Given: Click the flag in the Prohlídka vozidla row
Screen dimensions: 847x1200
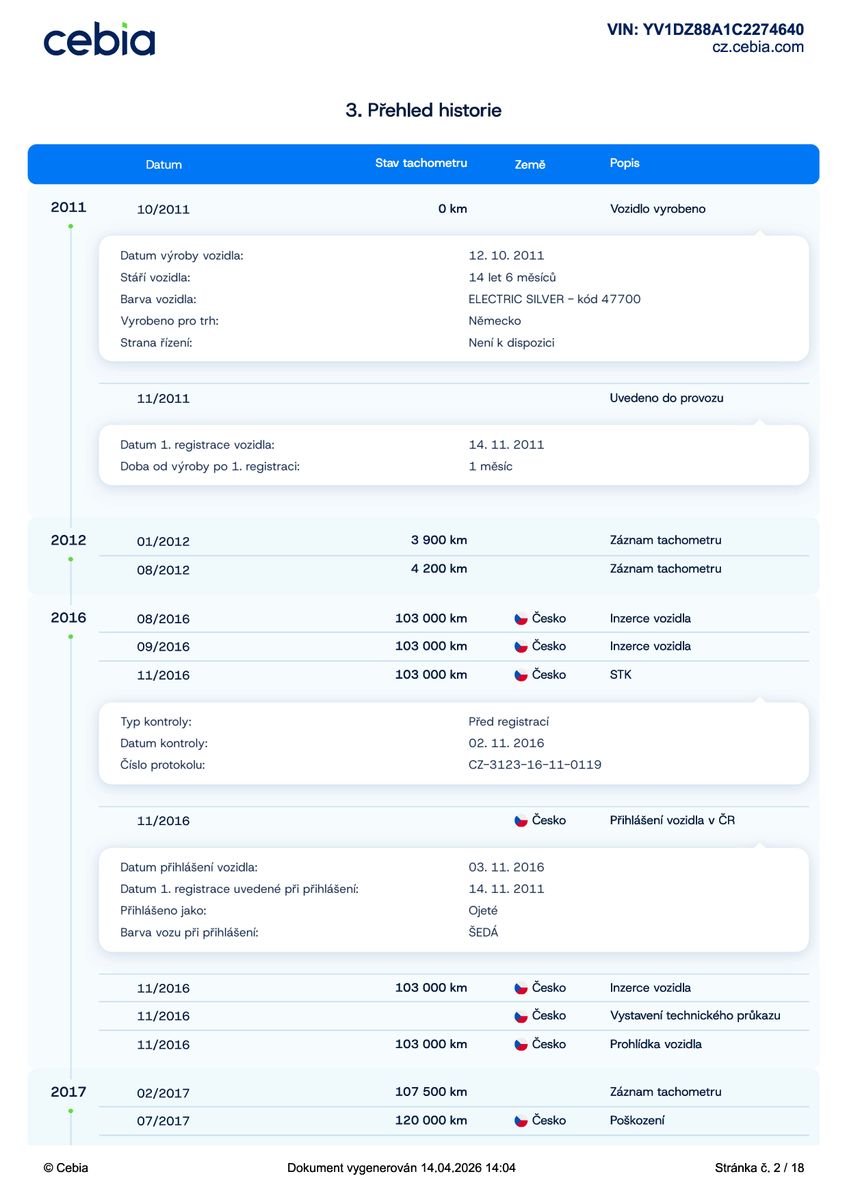Looking at the screenshot, I should (520, 1045).
